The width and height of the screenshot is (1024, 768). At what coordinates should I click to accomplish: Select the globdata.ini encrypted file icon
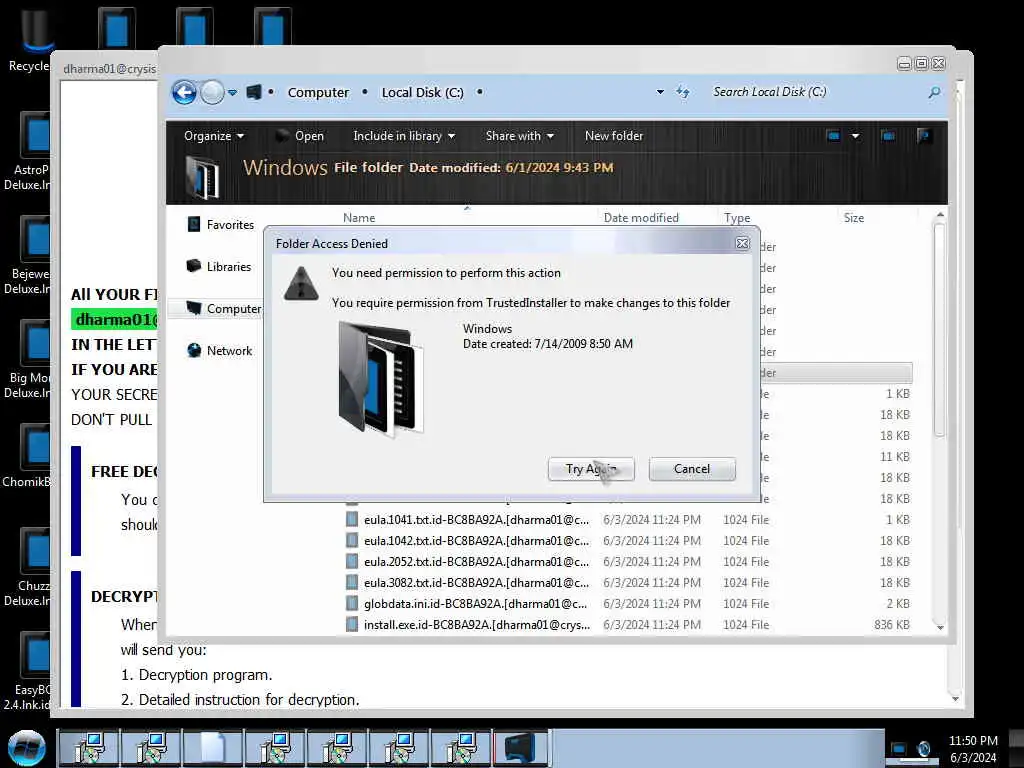[352, 603]
